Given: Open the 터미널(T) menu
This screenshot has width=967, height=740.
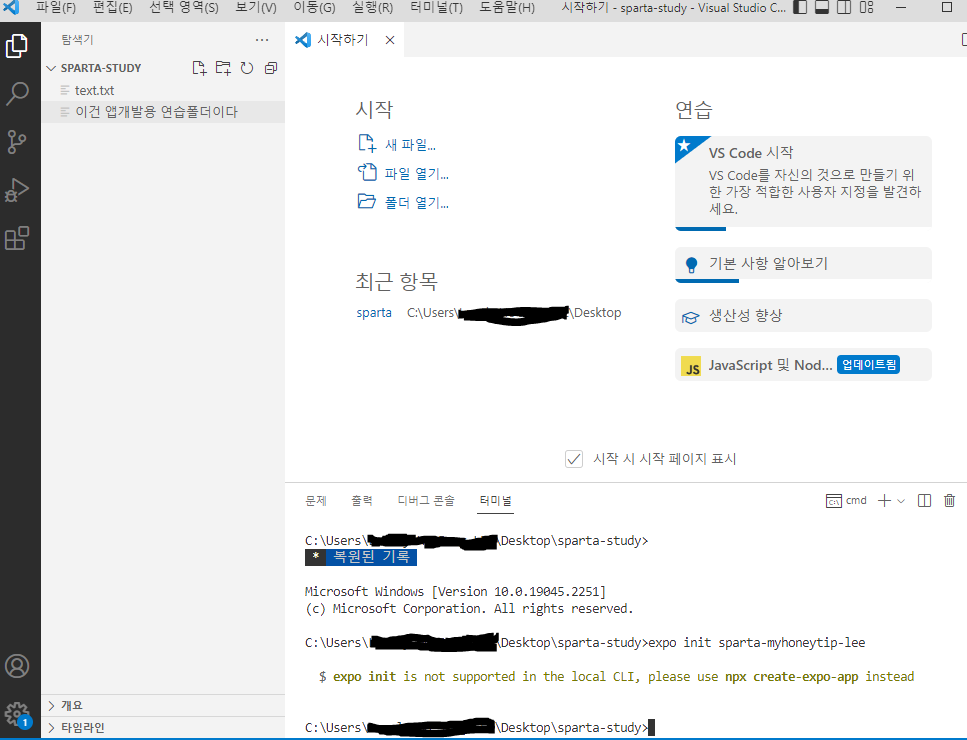Looking at the screenshot, I should click(437, 7).
